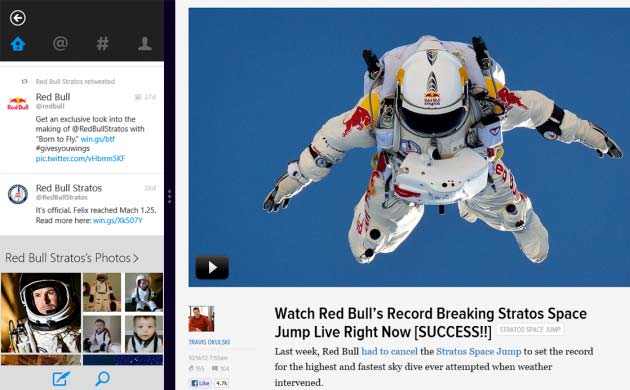Viewport: 630px width, 390px height.
Task: Click the Facebook Like button
Action: 200,383
